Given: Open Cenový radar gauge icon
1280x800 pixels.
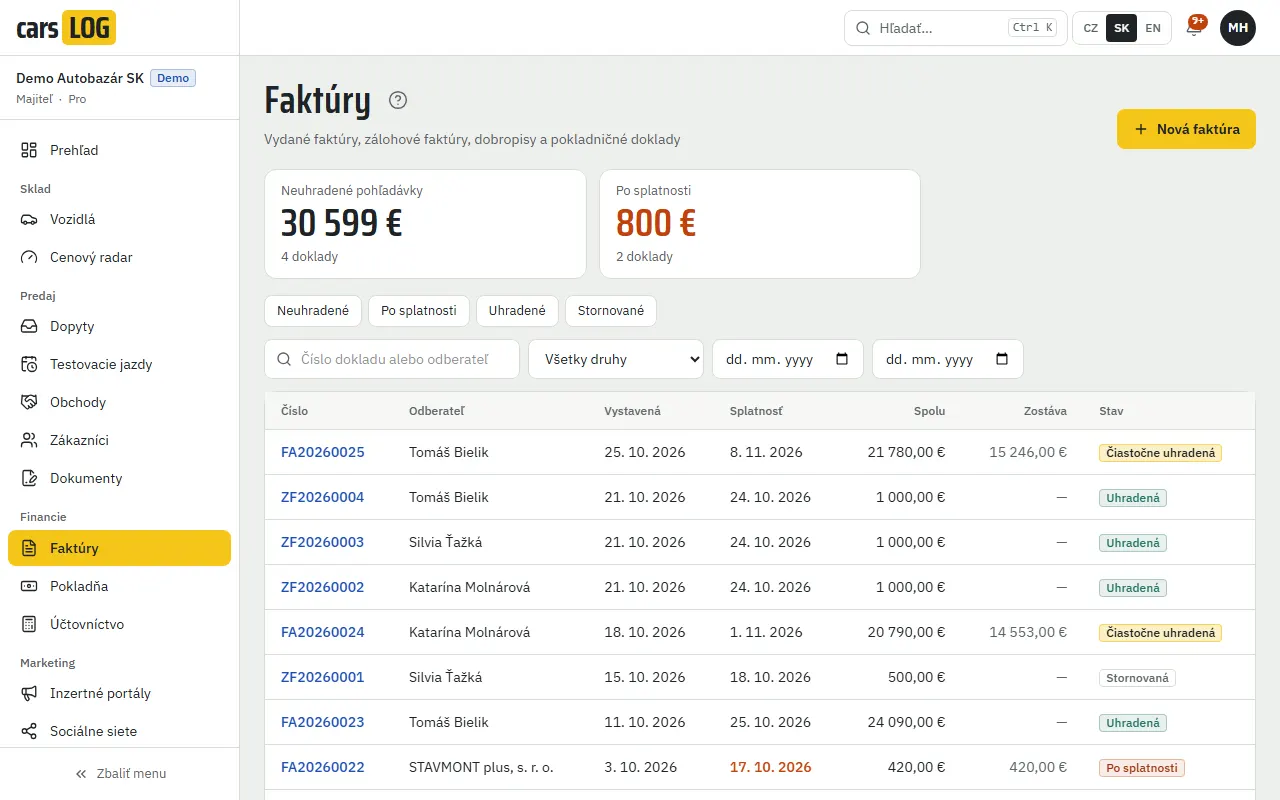Looking at the screenshot, I should (29, 257).
